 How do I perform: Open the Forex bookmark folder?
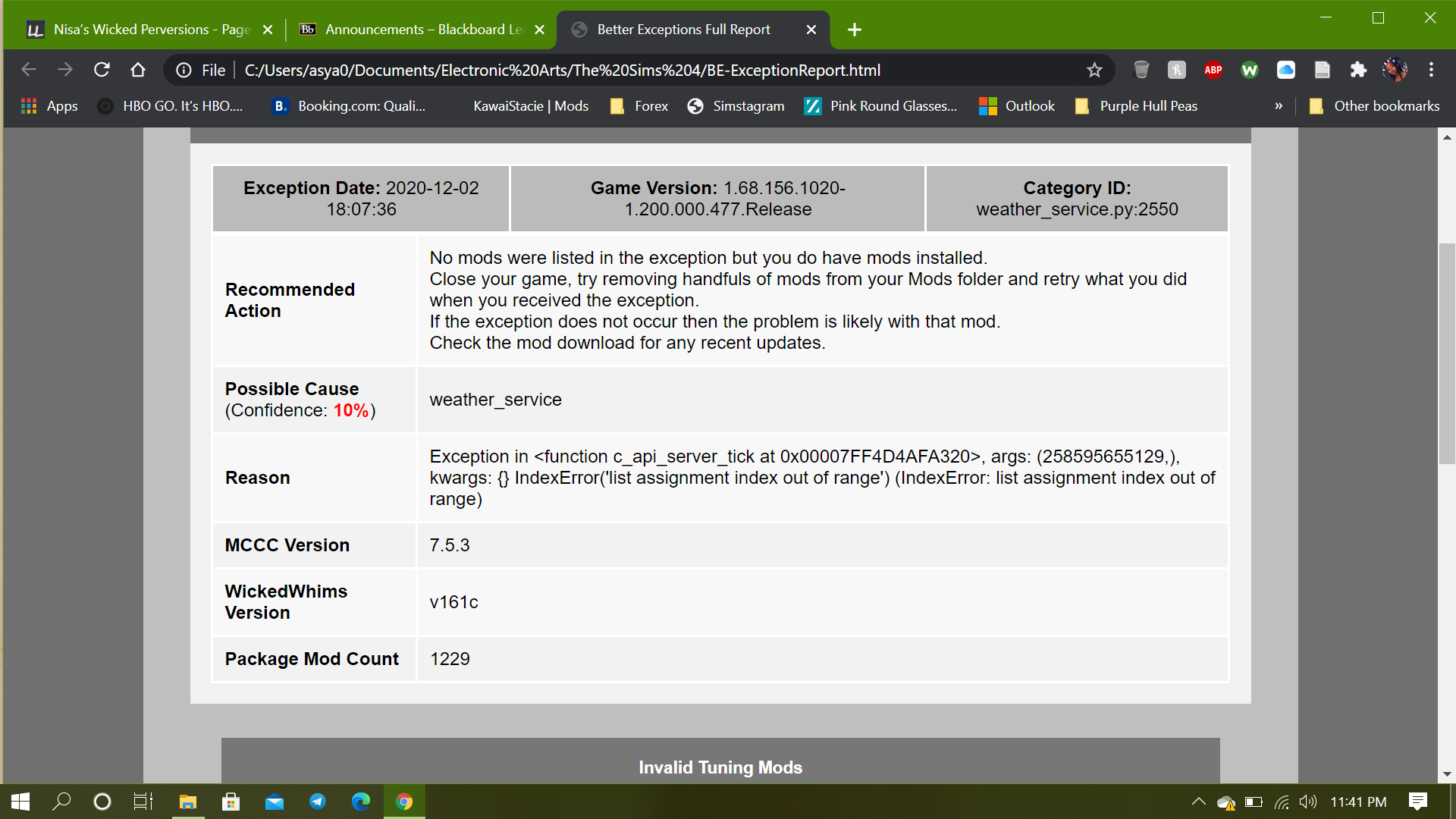[639, 106]
